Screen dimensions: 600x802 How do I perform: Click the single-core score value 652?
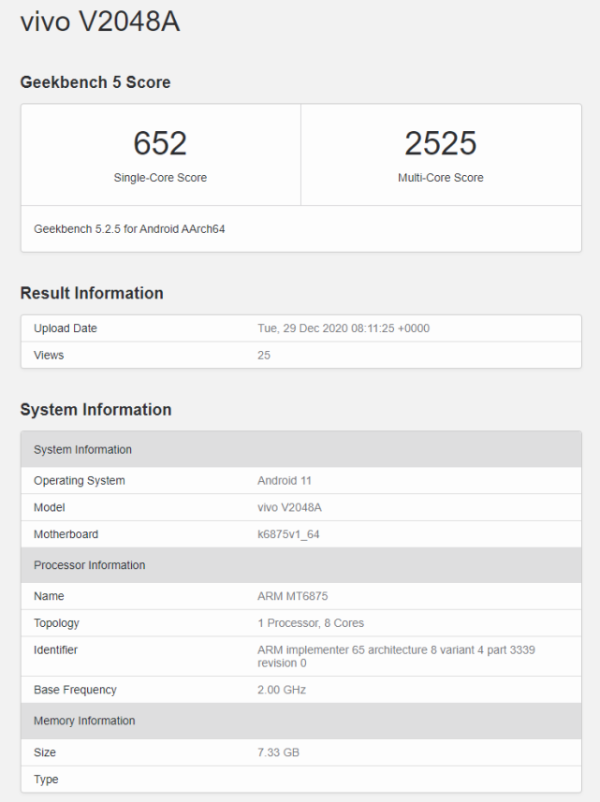(x=160, y=143)
